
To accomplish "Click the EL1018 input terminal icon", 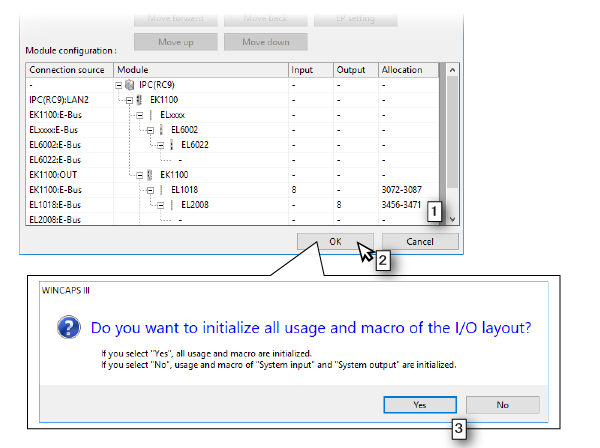I will click(x=160, y=188).
